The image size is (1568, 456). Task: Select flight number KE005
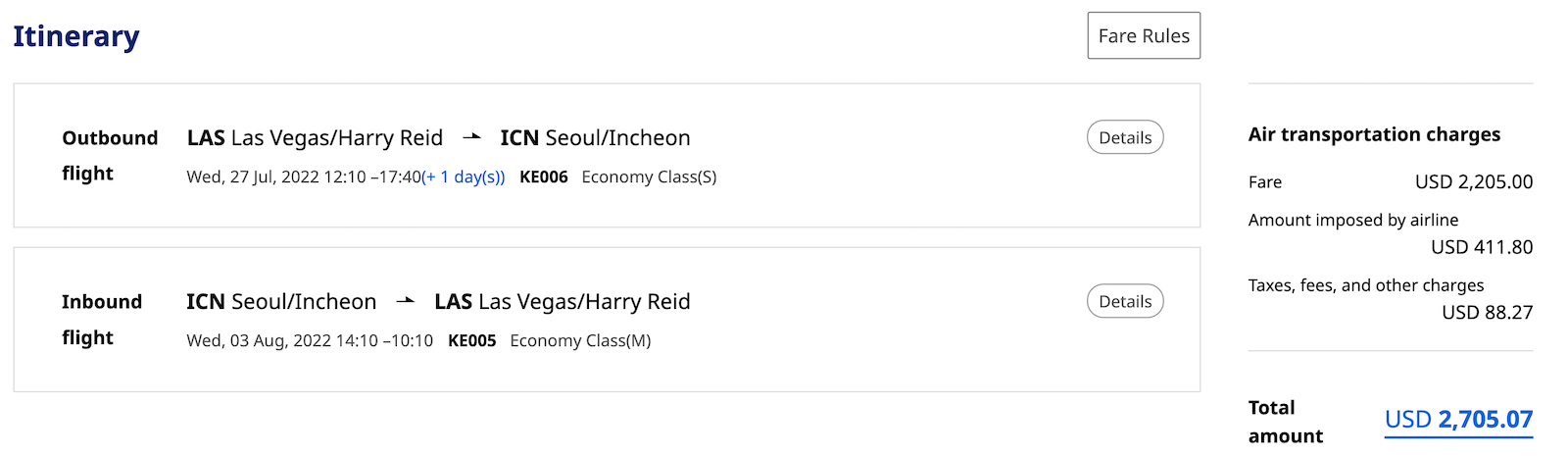[x=472, y=341]
